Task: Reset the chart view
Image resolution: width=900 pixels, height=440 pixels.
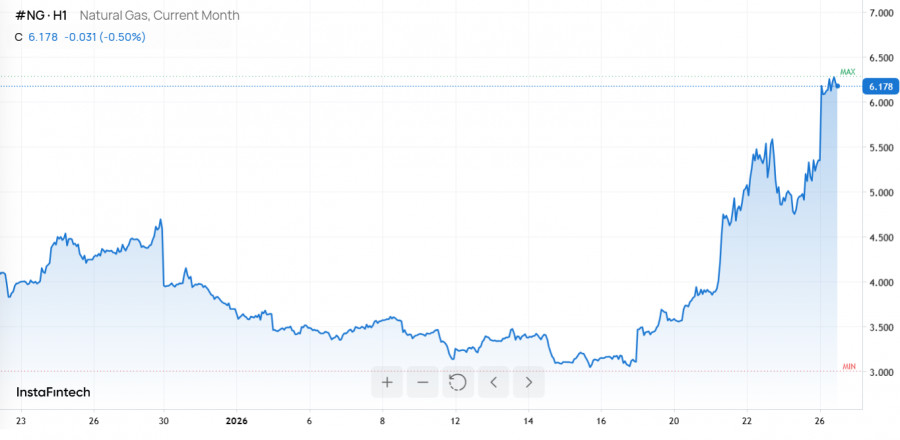Action: pos(458,381)
